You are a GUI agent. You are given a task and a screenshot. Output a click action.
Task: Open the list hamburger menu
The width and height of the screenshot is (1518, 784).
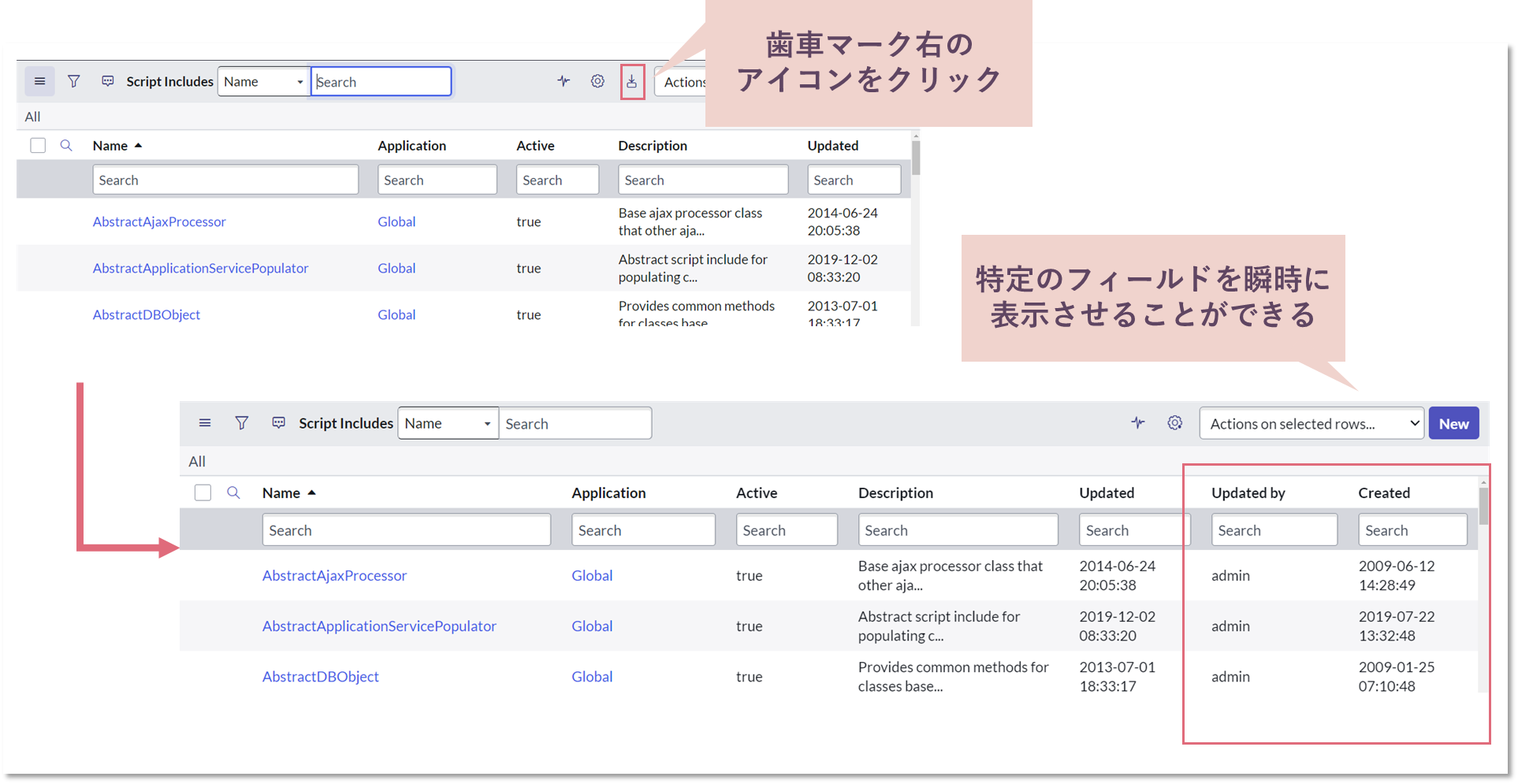point(39,81)
